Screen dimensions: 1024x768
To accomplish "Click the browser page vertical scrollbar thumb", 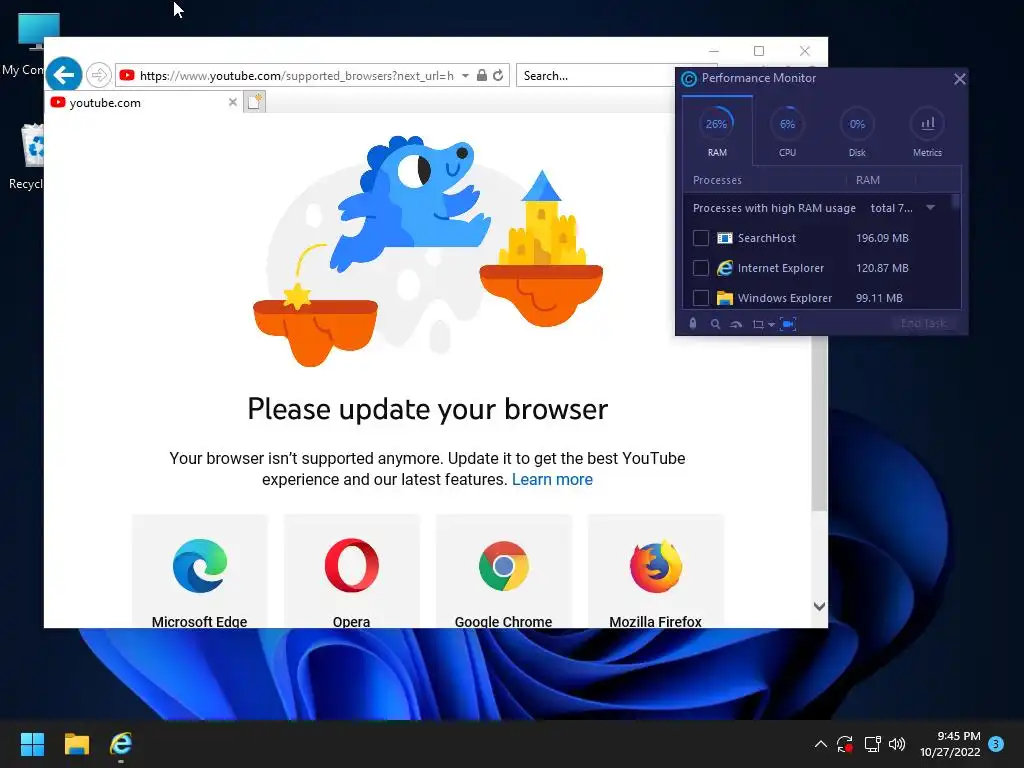I will [x=820, y=423].
